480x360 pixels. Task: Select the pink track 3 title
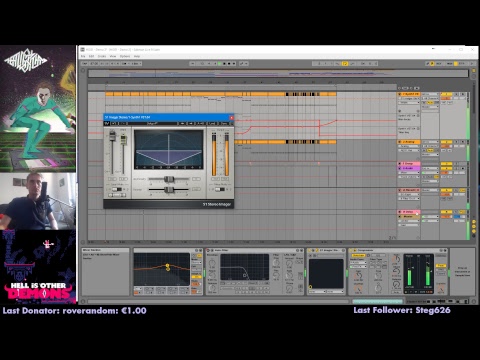409,164
